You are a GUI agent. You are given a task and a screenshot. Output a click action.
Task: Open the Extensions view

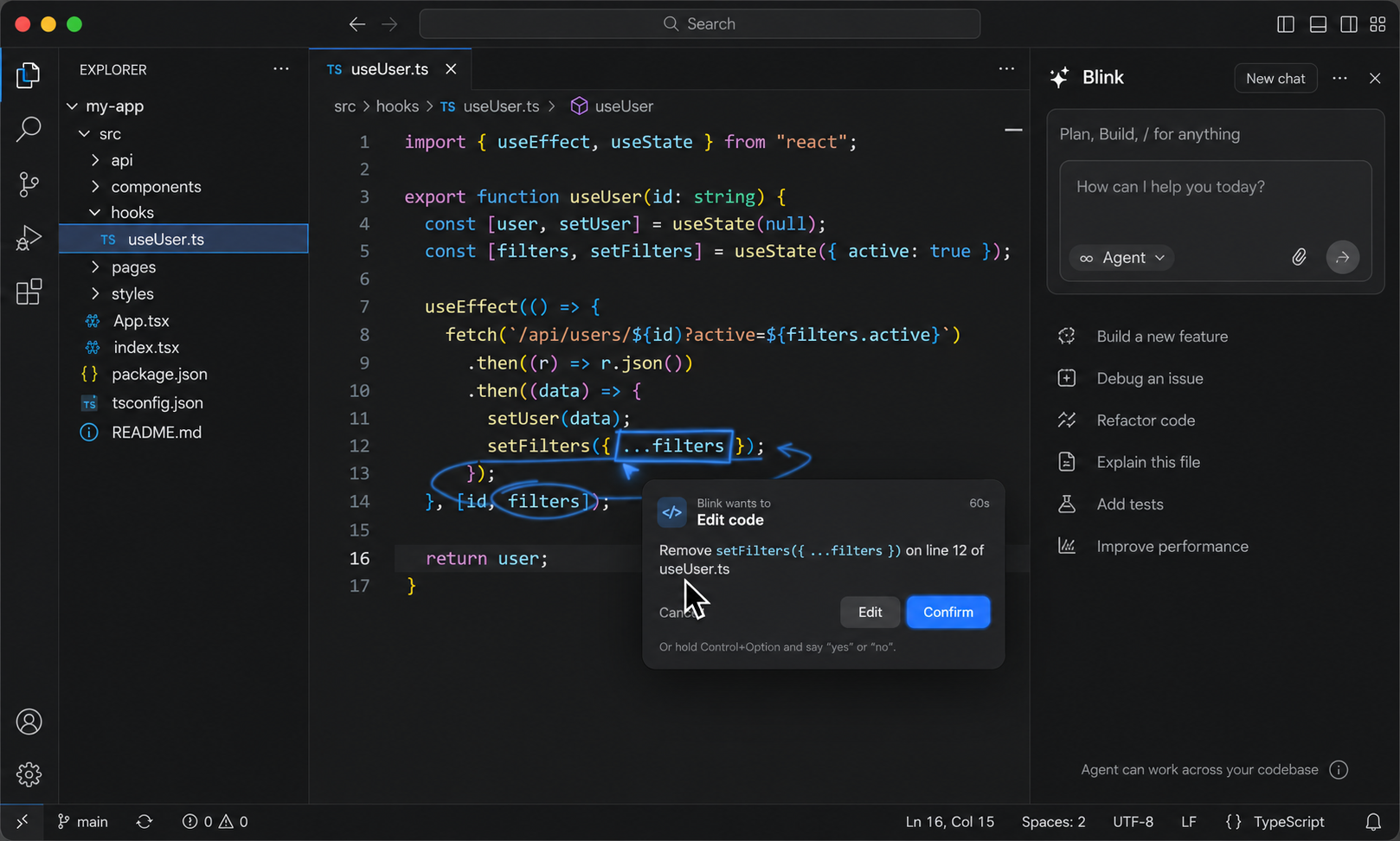[x=29, y=292]
